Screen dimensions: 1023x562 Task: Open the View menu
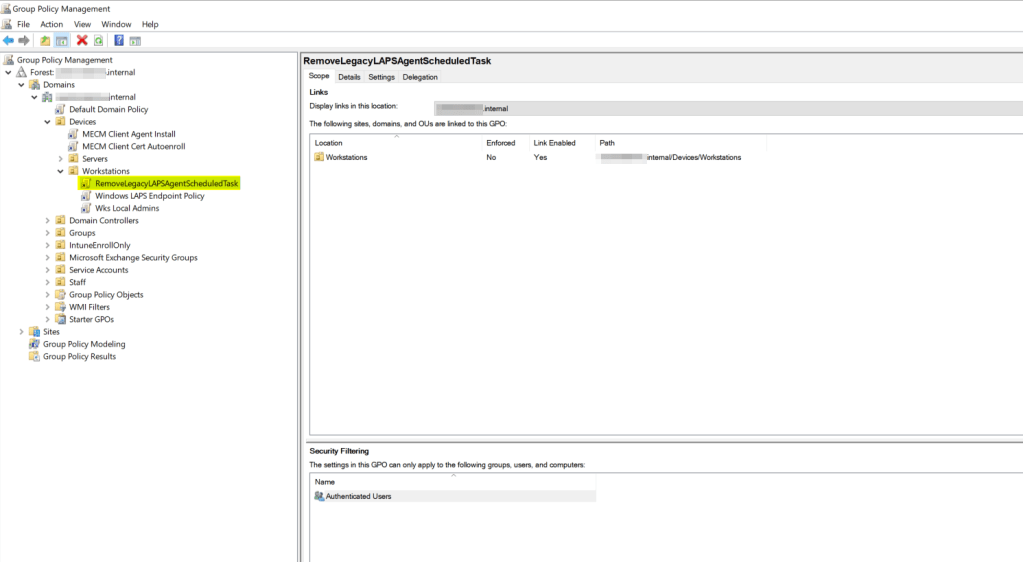pos(82,24)
